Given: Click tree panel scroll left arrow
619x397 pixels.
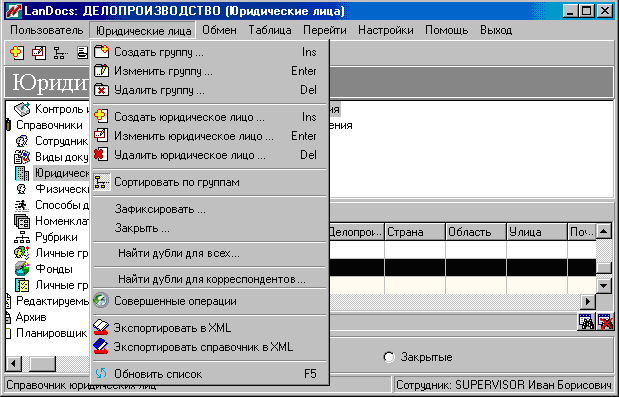Looking at the screenshot, I should (13, 363).
